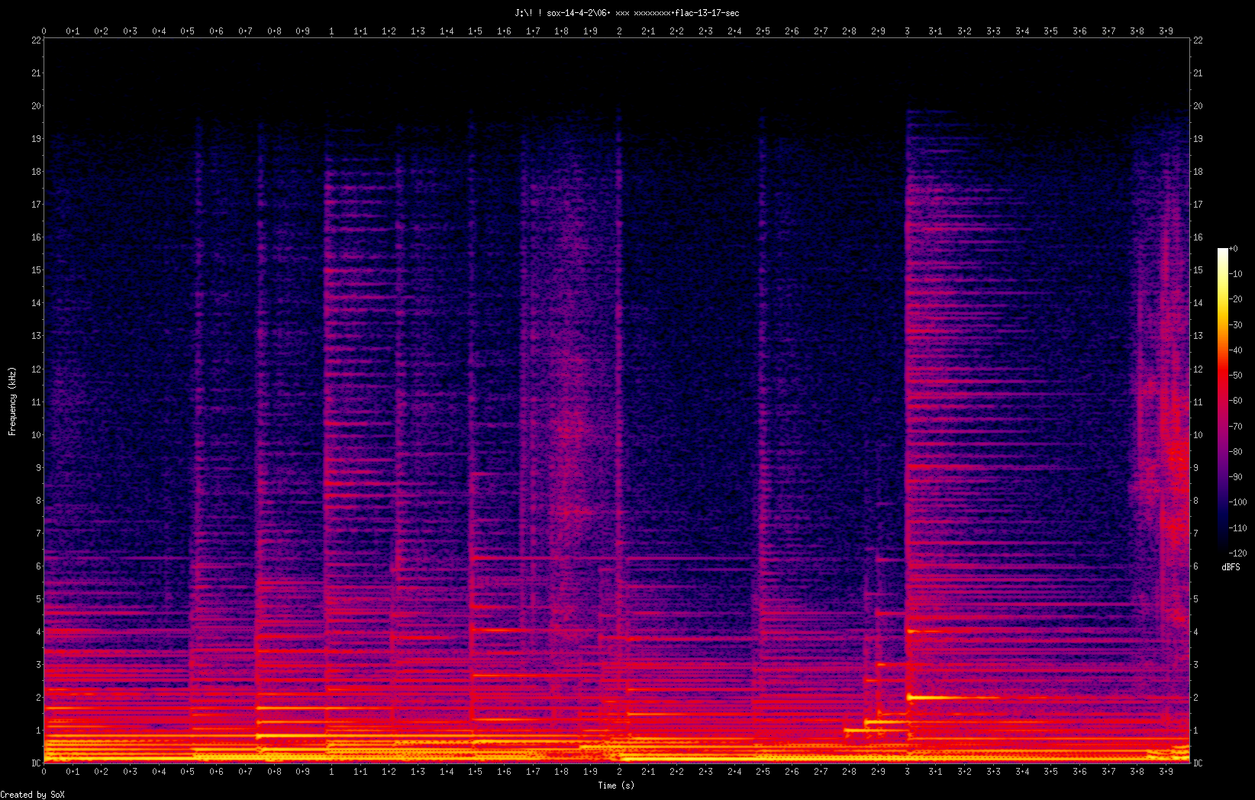The height and width of the screenshot is (800, 1255).
Task: Click '2' on the bottom time axis
Action: point(620,773)
